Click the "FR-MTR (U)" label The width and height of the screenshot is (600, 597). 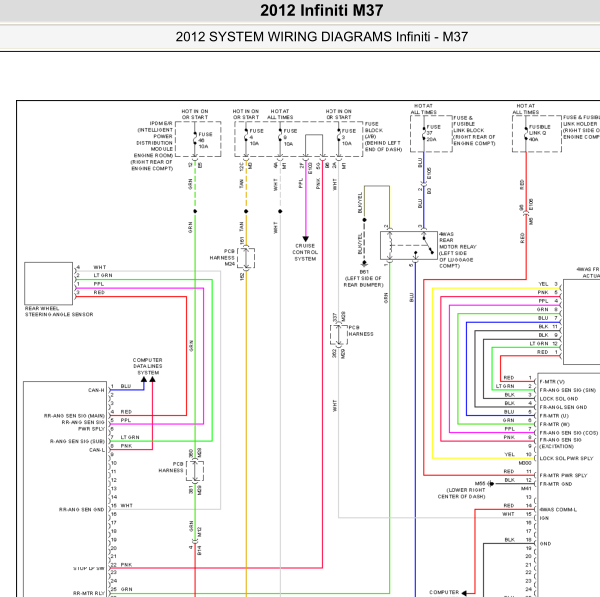554,416
